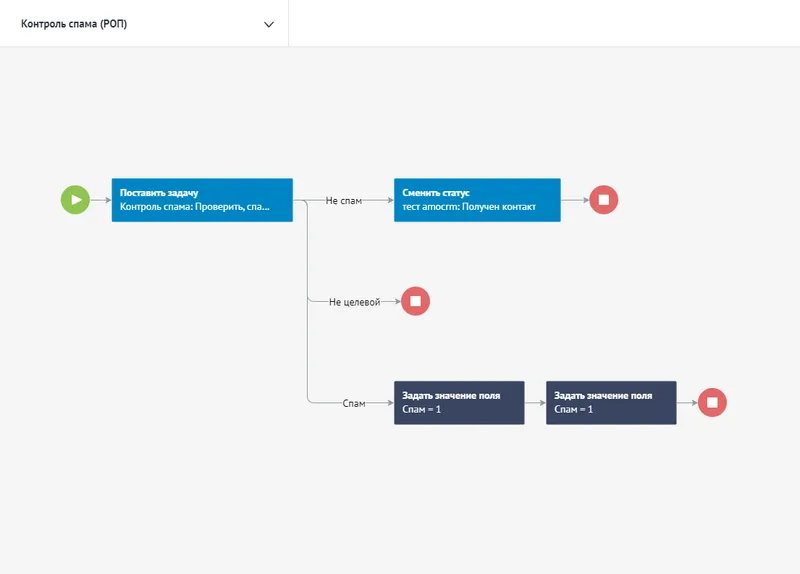Expand the process selector chevron arrow

click(x=269, y=25)
